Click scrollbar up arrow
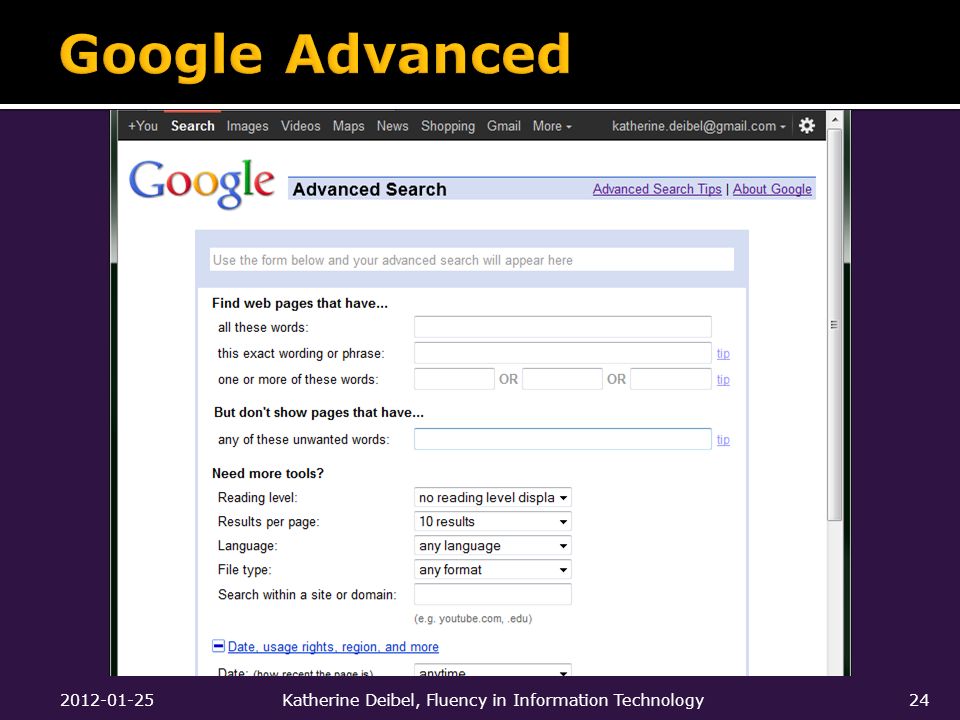The width and height of the screenshot is (960, 720). tap(834, 119)
